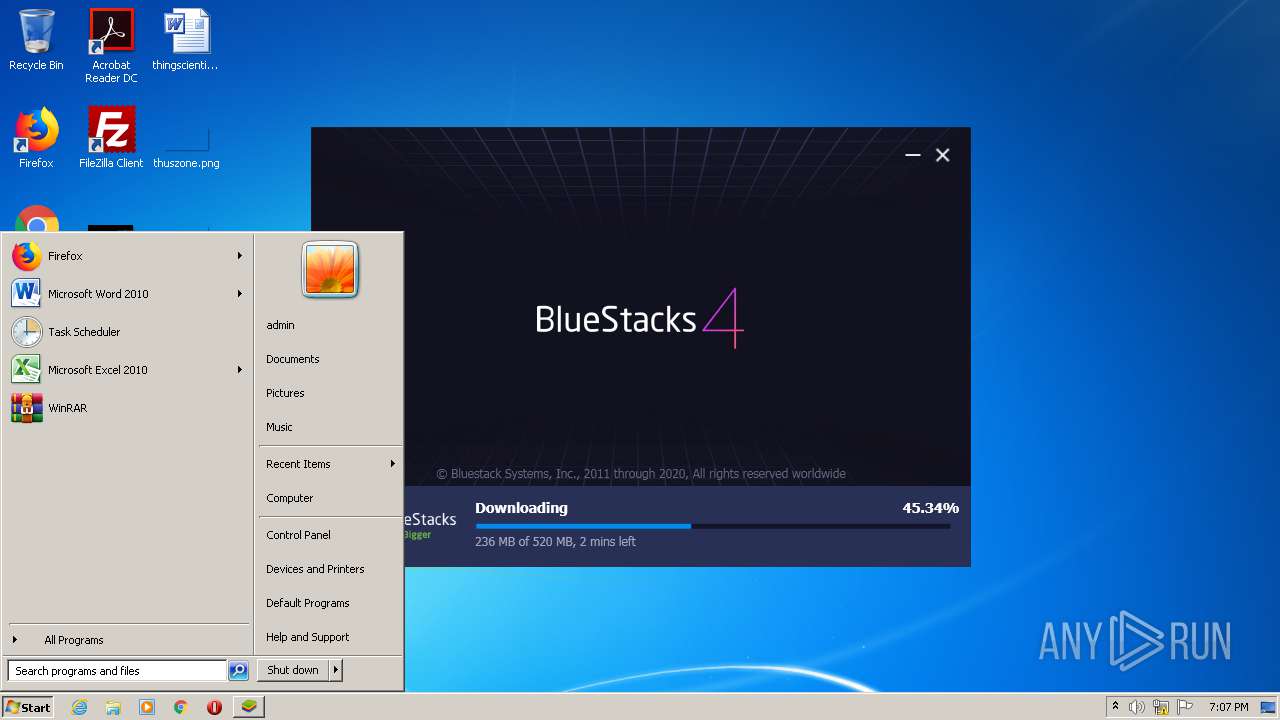Screen dimensions: 1280x720
Task: Open the admin user folder
Action: coord(280,325)
